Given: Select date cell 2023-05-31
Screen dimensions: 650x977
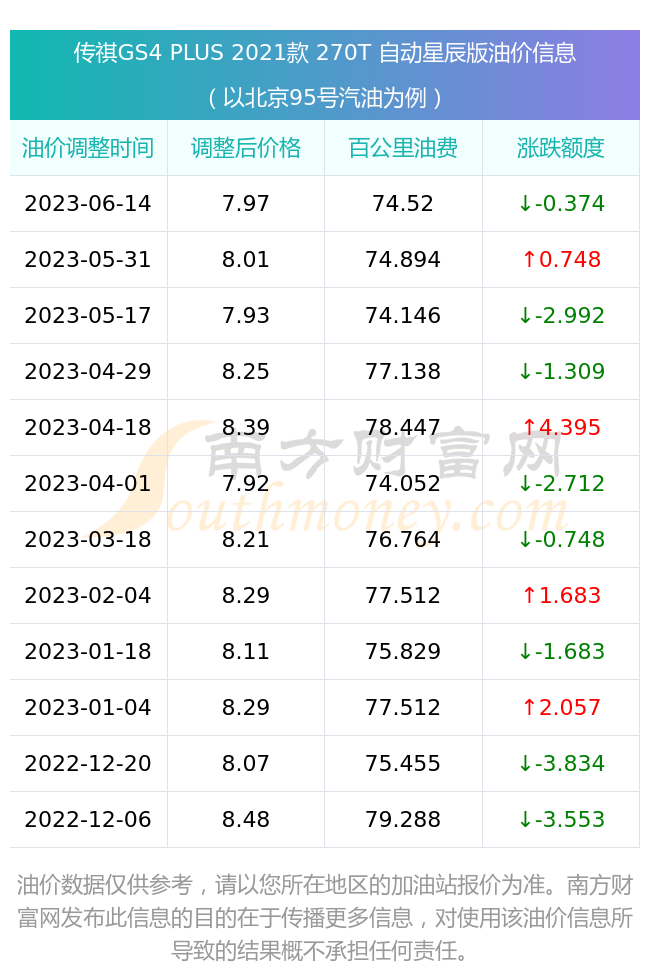Looking at the screenshot, I should [88, 259].
